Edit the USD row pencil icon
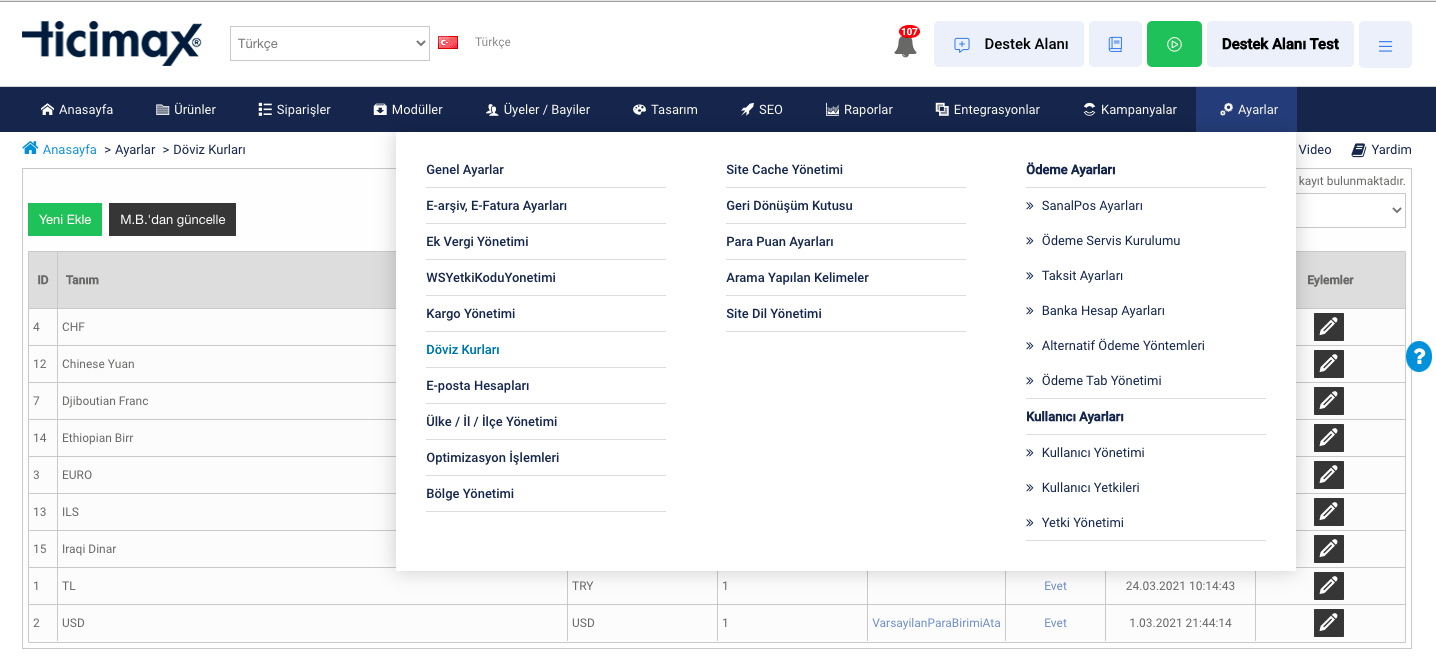Image resolution: width=1436 pixels, height=660 pixels. pos(1329,623)
